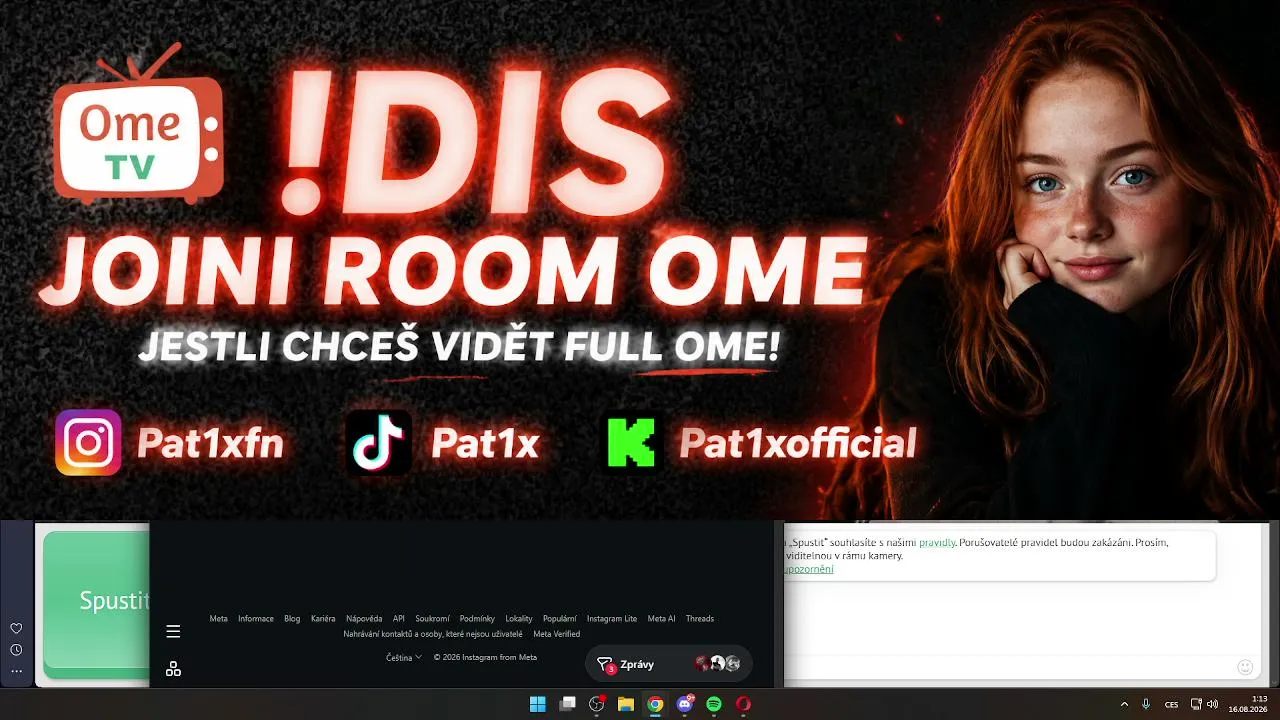Open the Threads footer link
Screen dimensions: 1280x720
[700, 619]
